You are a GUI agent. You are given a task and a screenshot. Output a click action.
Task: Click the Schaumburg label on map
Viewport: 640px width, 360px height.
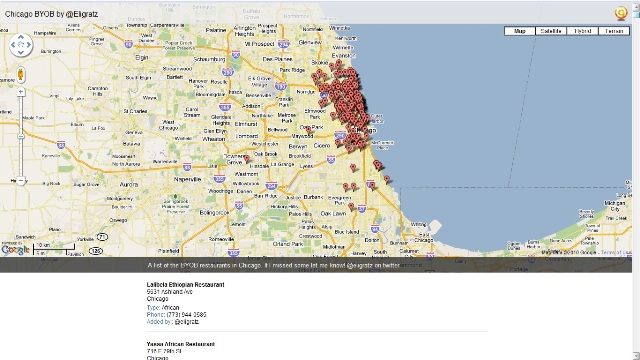click(x=209, y=59)
